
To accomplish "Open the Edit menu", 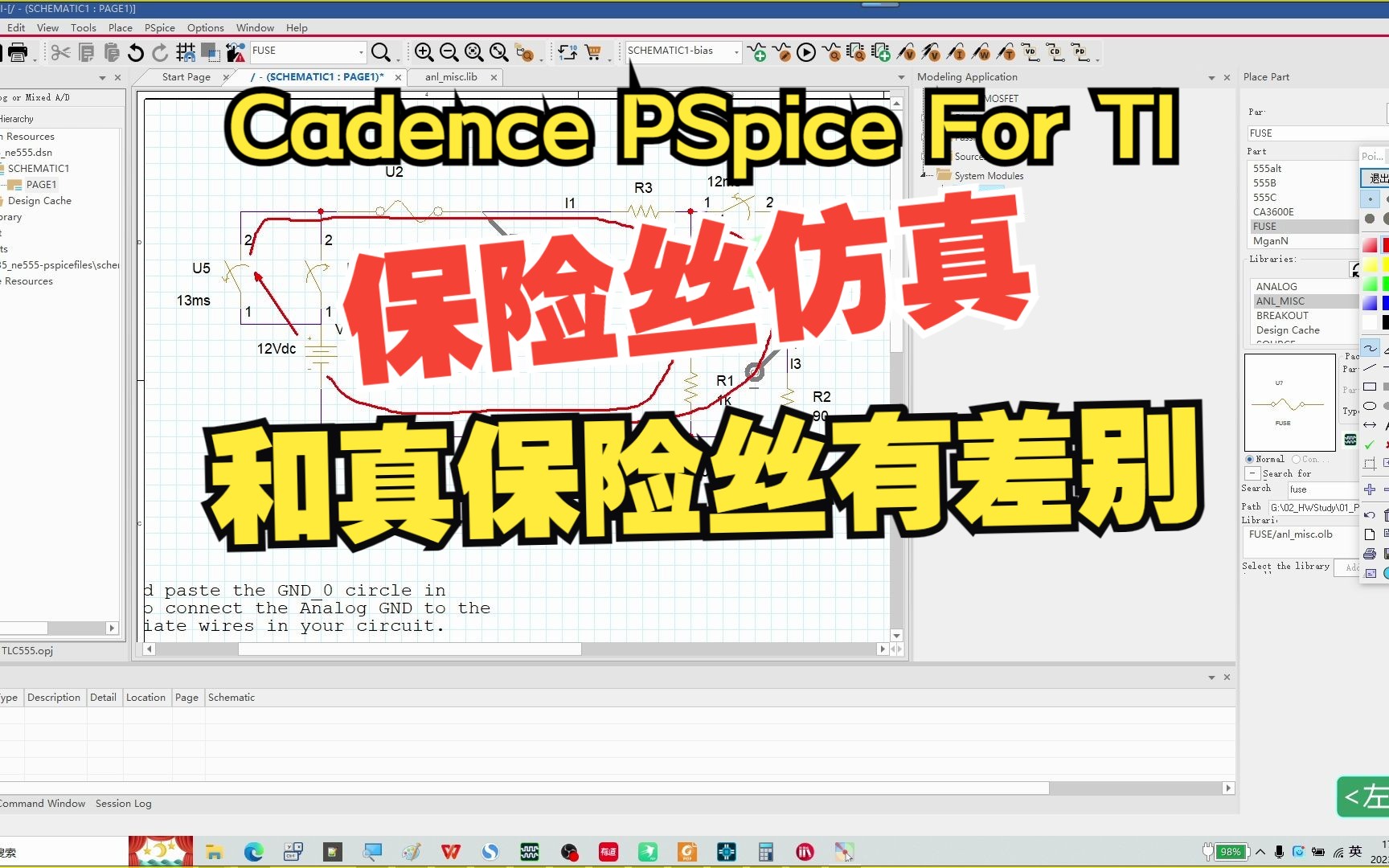I will click(16, 27).
